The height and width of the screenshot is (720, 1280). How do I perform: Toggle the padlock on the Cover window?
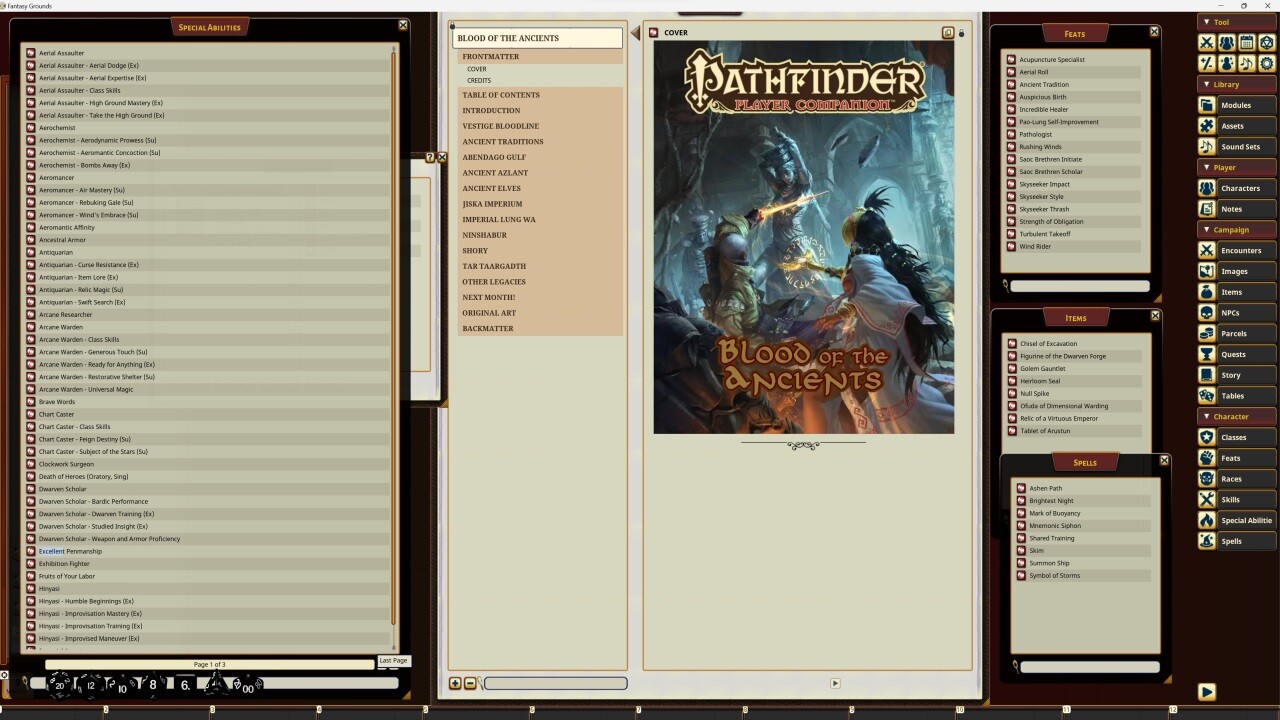point(962,32)
